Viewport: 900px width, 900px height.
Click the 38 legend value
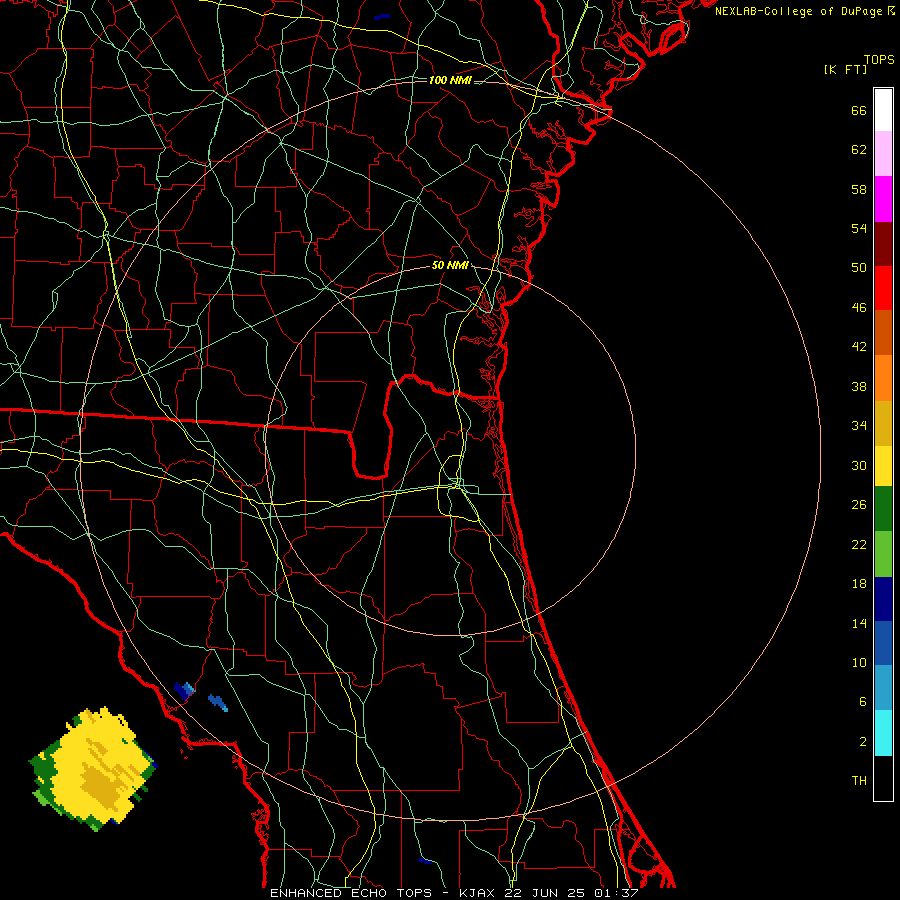(859, 386)
